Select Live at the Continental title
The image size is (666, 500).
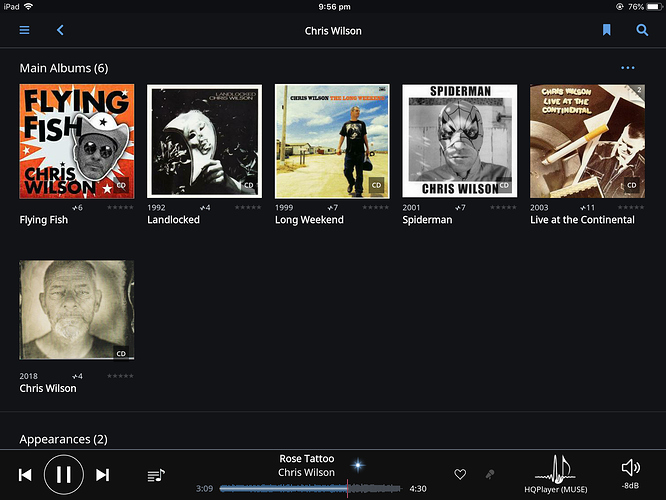point(582,220)
